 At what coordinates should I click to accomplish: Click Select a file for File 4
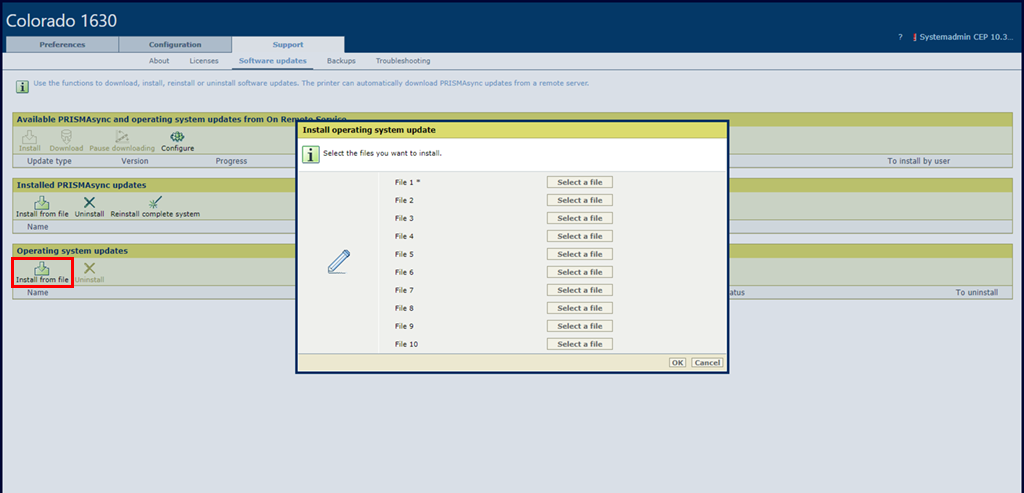coord(580,236)
